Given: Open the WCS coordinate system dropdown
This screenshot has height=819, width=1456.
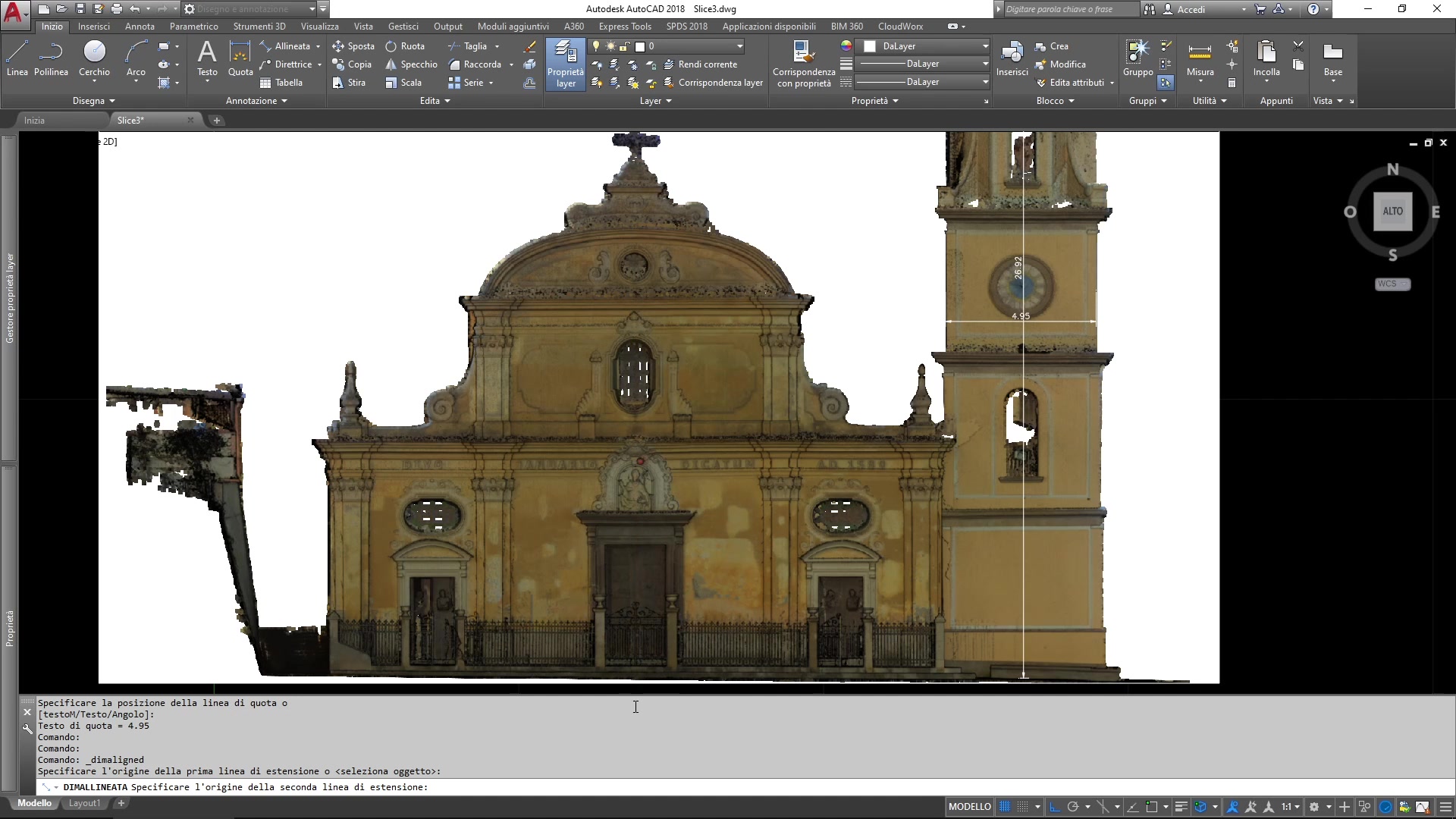Looking at the screenshot, I should click(x=1392, y=284).
